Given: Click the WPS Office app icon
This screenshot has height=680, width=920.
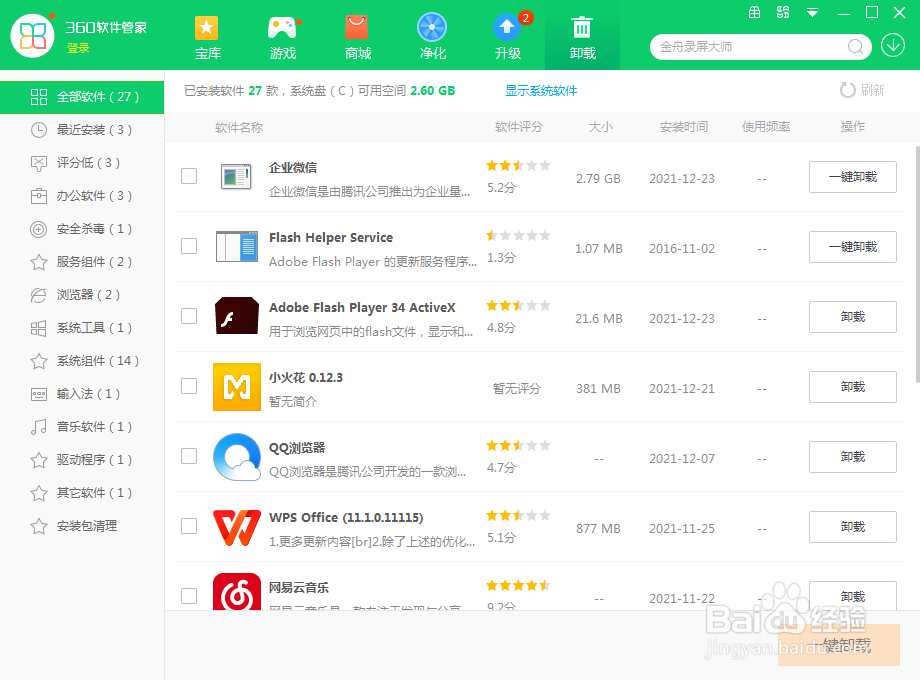Looking at the screenshot, I should (236, 527).
